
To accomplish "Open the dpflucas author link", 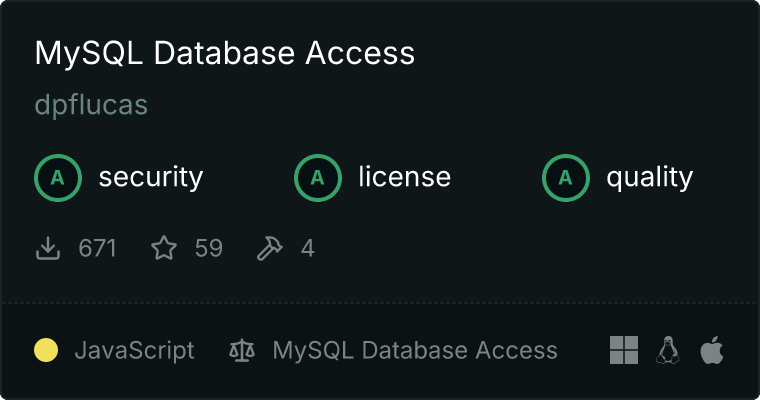I will click(x=91, y=105).
